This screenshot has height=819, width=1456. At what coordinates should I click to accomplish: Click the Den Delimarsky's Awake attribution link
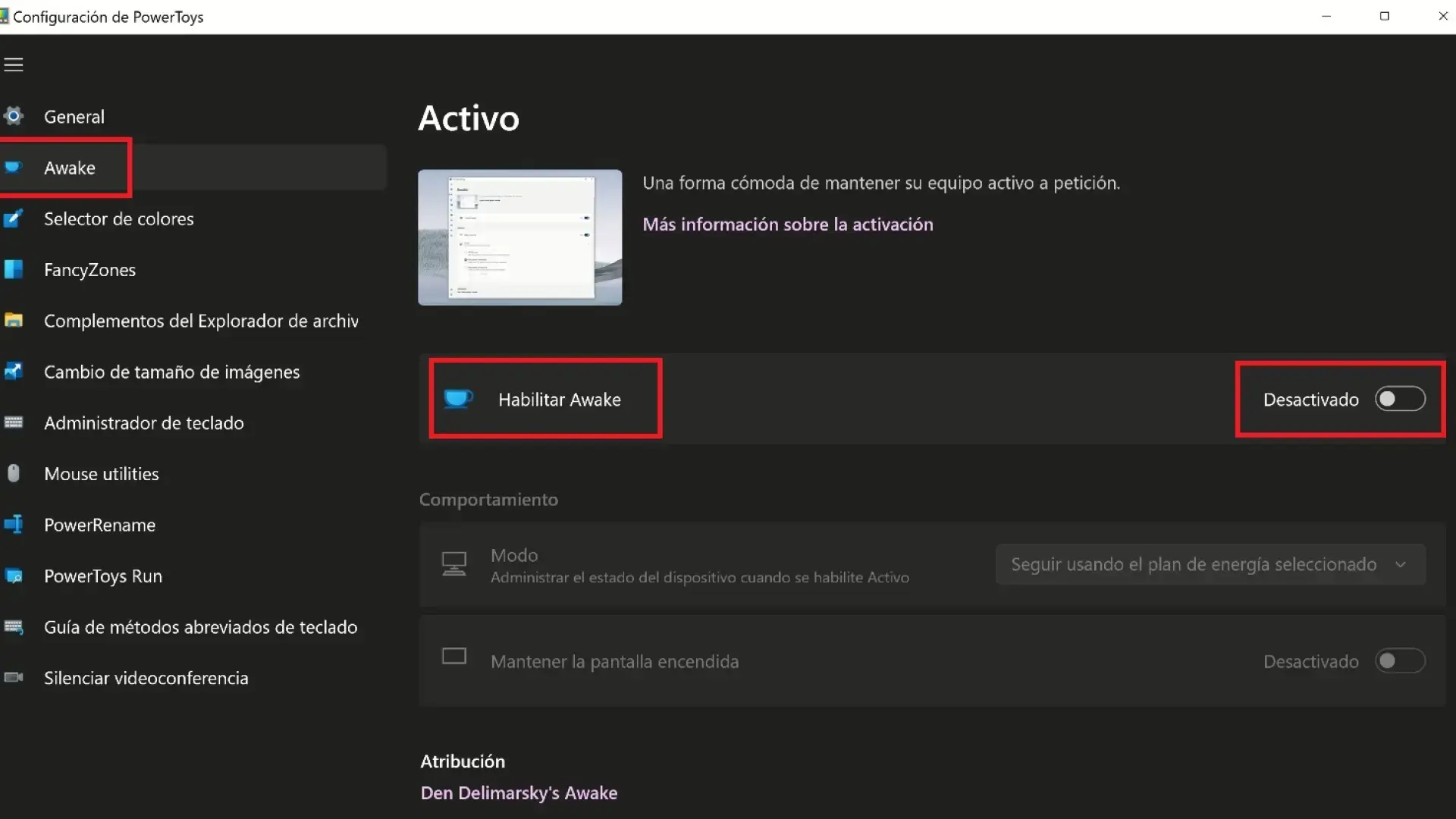pyautogui.click(x=519, y=792)
